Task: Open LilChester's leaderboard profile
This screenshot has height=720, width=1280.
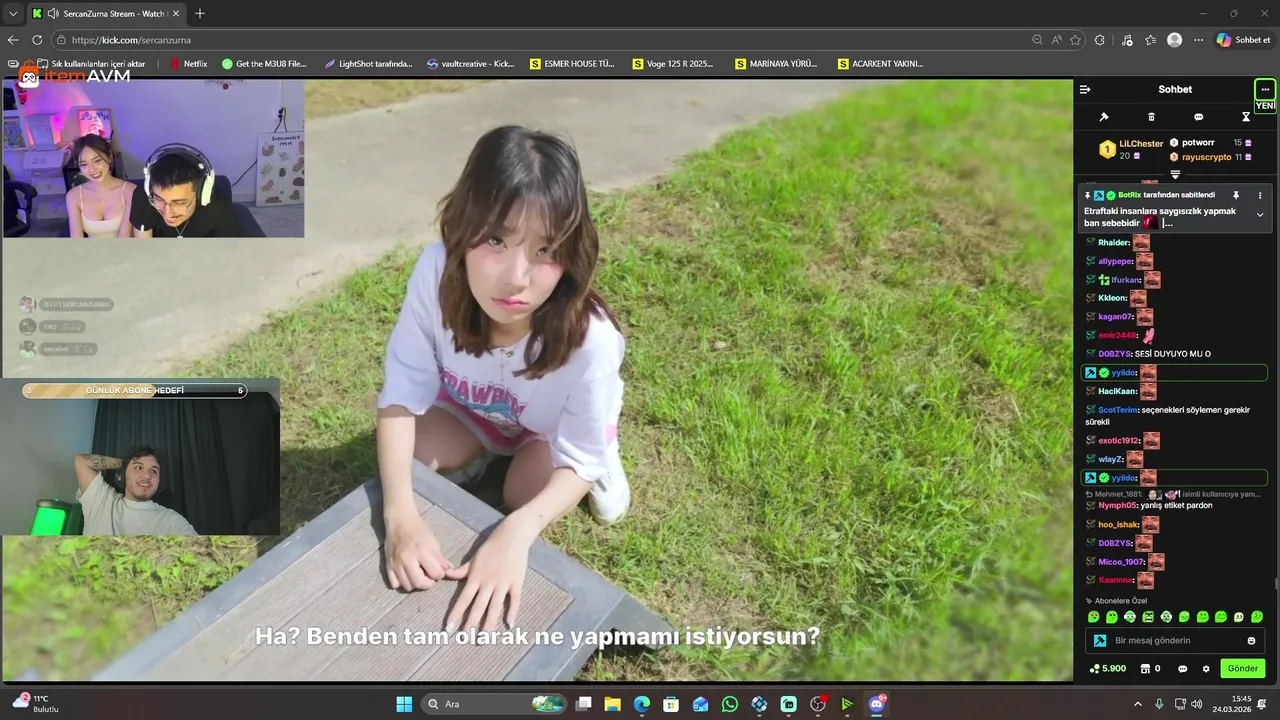Action: point(1141,144)
